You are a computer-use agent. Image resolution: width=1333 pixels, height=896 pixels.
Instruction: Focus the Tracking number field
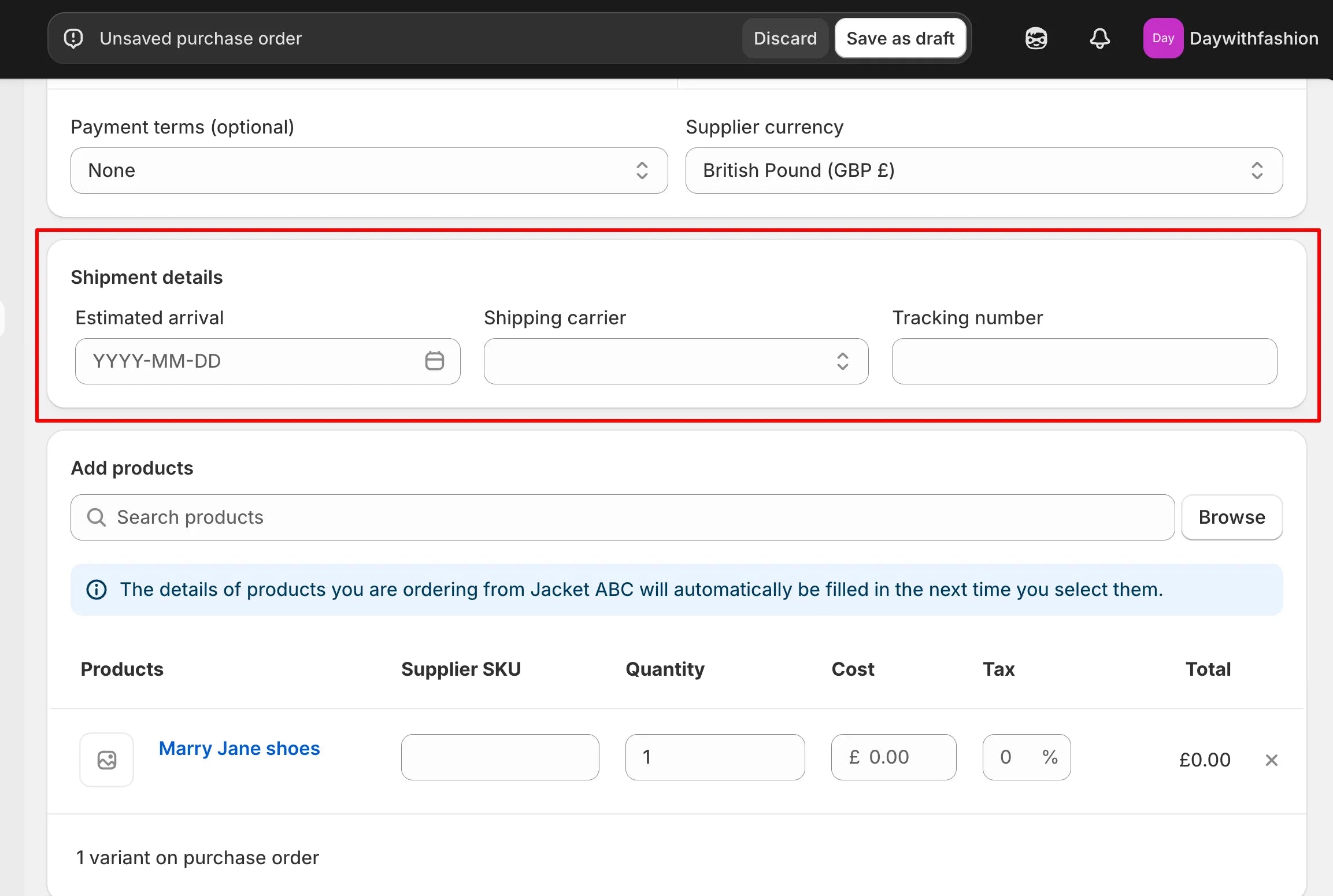pyautogui.click(x=1084, y=361)
